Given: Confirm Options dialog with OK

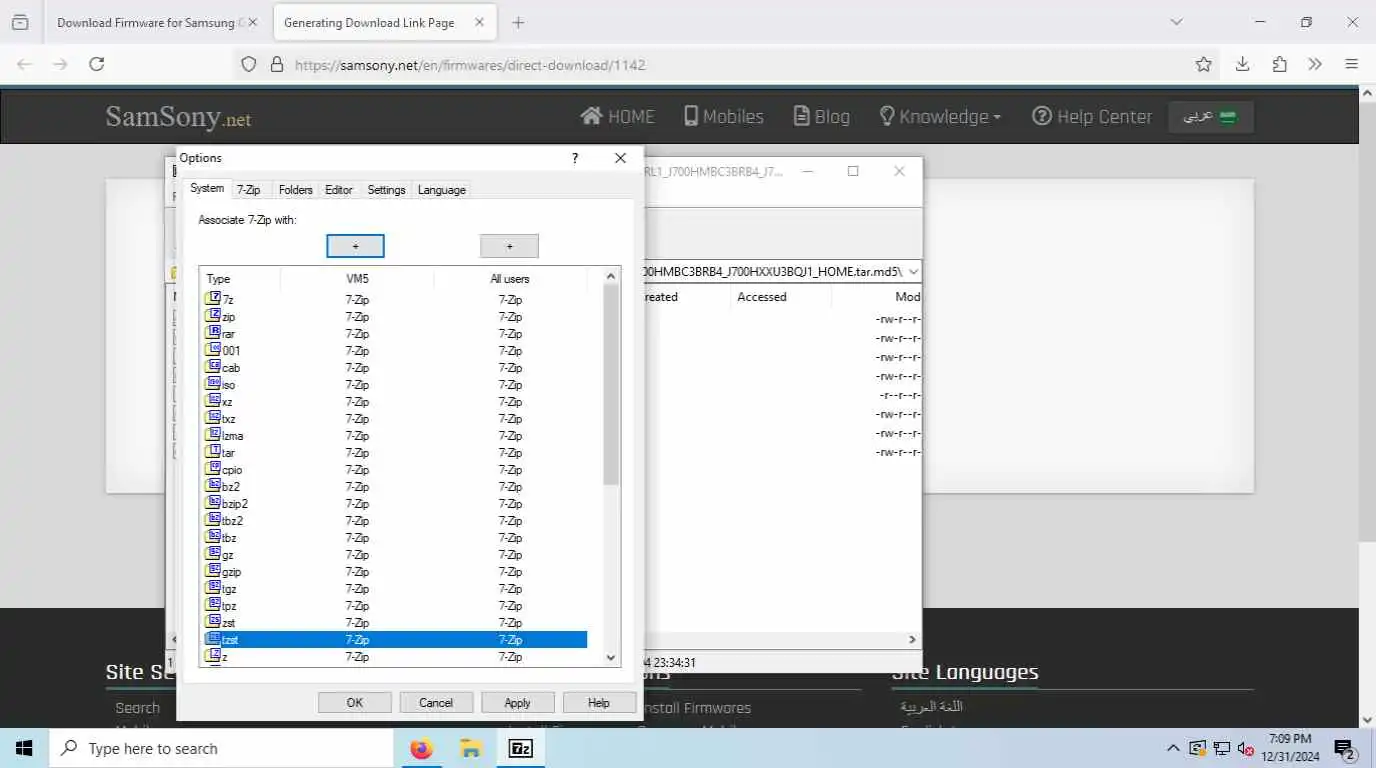Looking at the screenshot, I should pos(355,703).
